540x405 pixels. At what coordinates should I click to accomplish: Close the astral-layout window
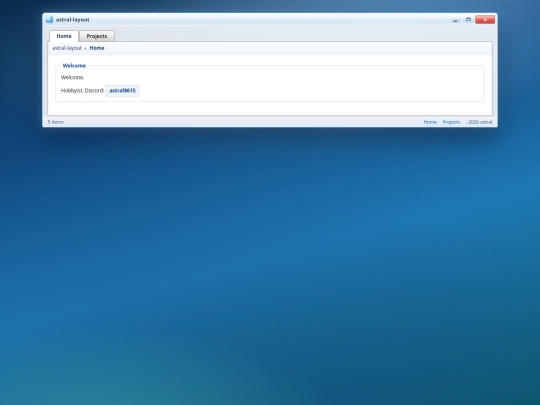click(x=485, y=20)
